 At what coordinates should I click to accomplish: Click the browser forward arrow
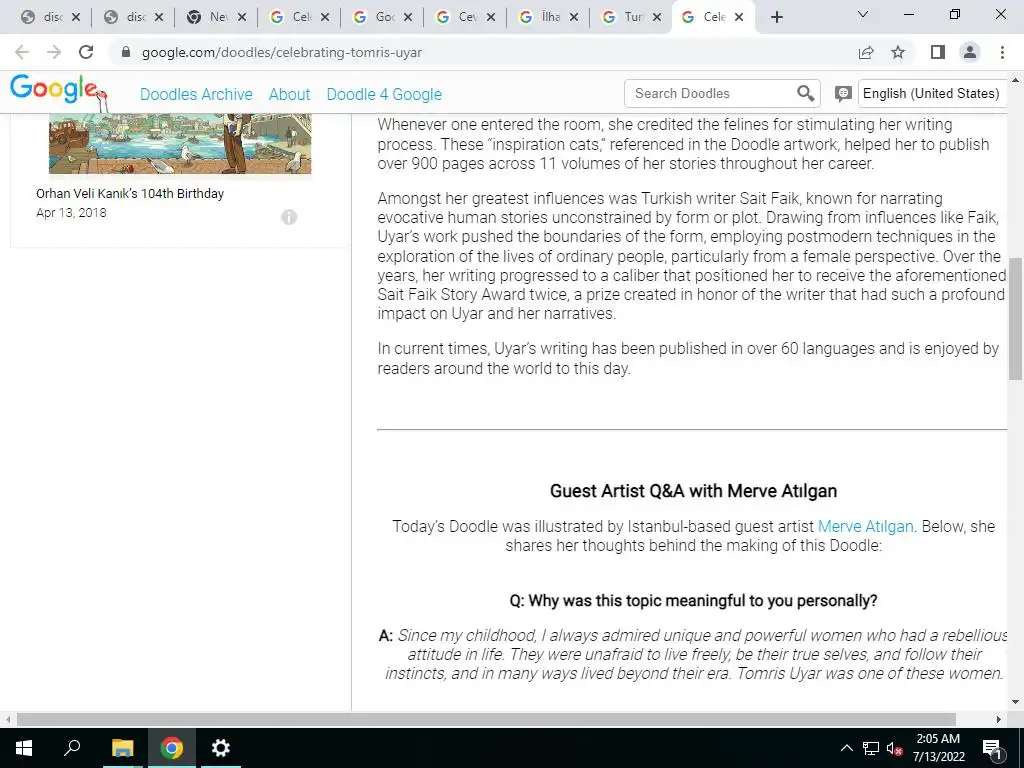tap(54, 52)
